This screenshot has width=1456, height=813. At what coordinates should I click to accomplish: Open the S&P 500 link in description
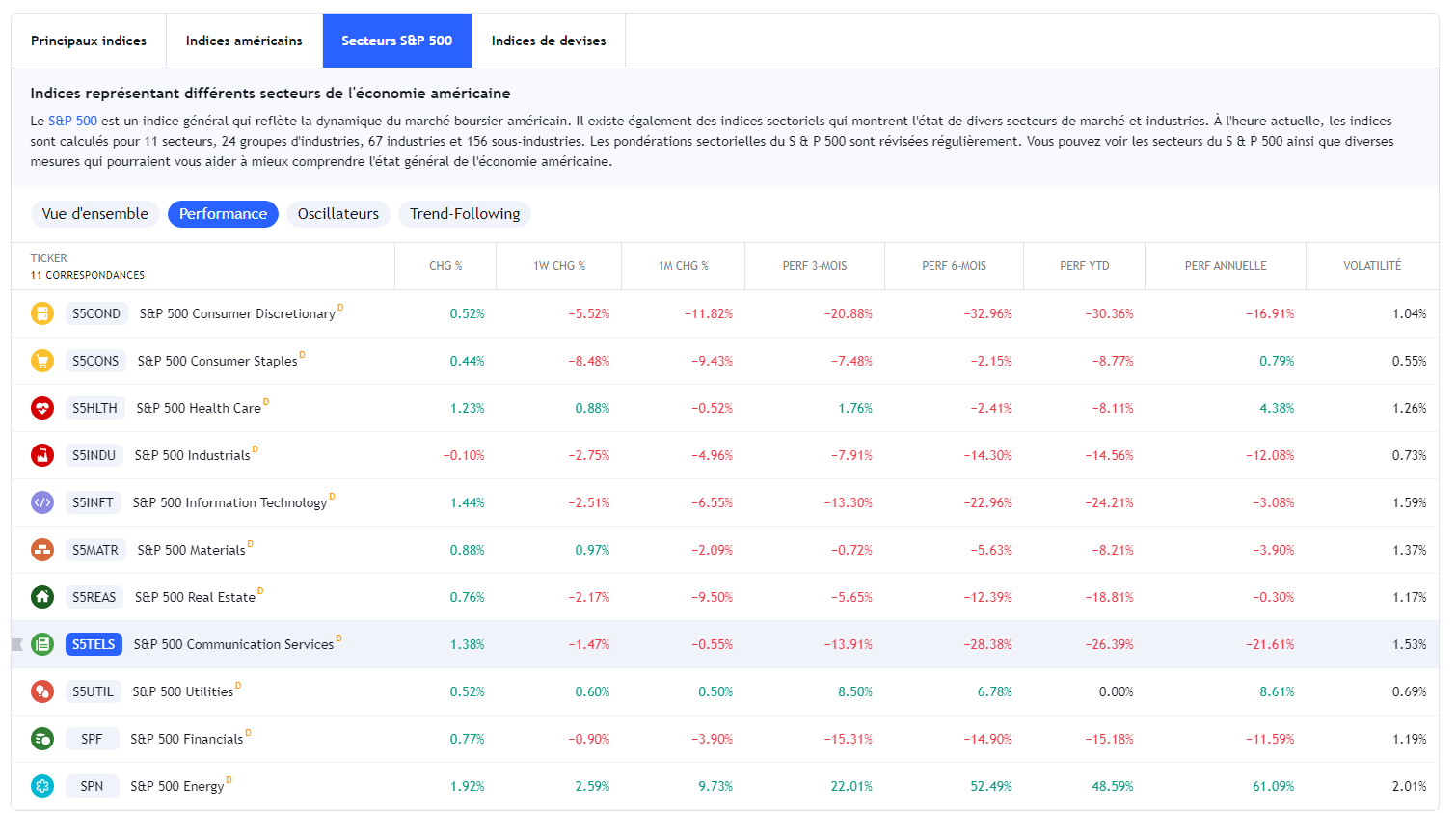coord(72,121)
